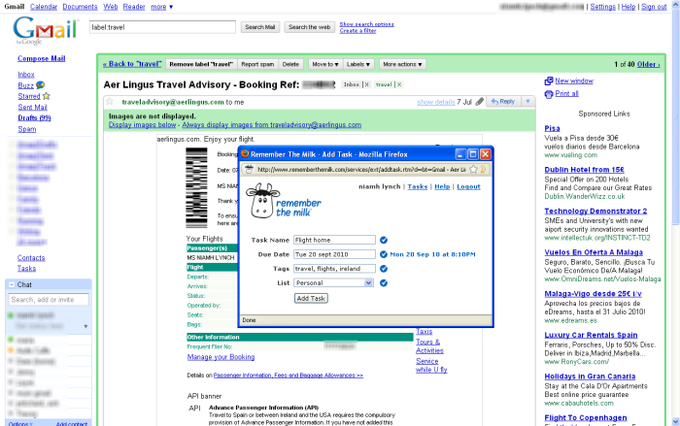This screenshot has height=426, width=680.
Task: Remove the Inbox label with its X
Action: click(366, 85)
